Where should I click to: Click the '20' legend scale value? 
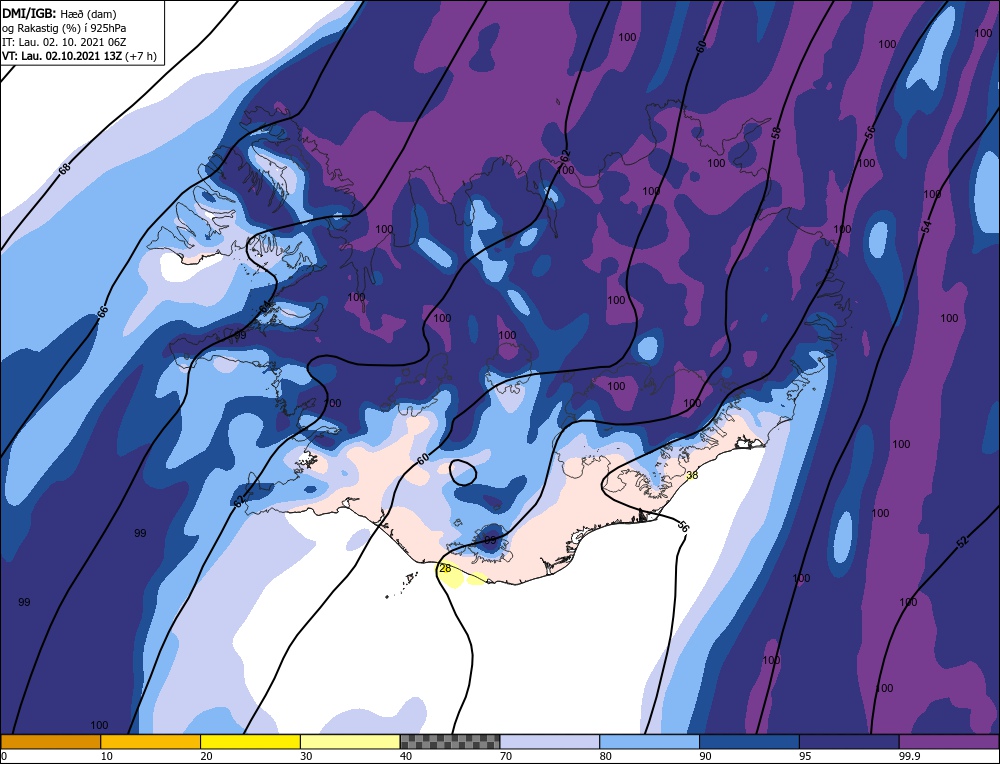(207, 756)
